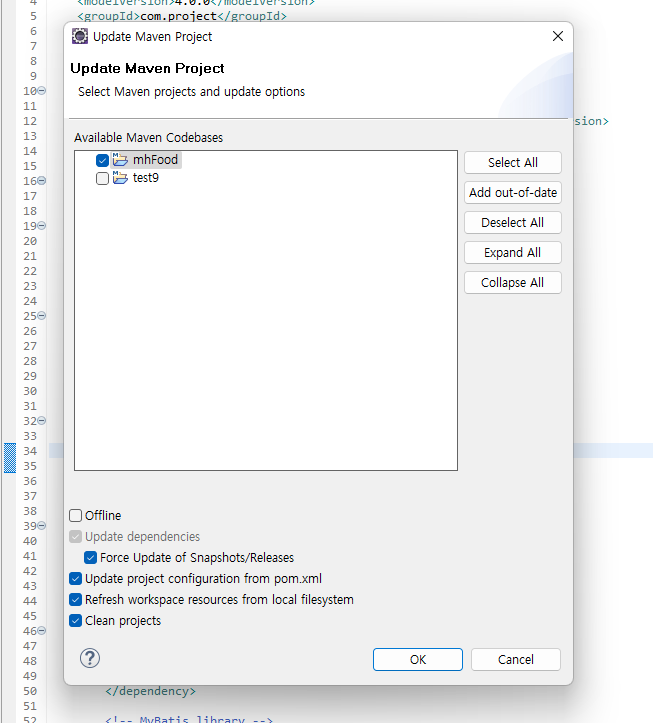Click line number 34 in the editor gutter
The height and width of the screenshot is (723, 653).
[30, 451]
